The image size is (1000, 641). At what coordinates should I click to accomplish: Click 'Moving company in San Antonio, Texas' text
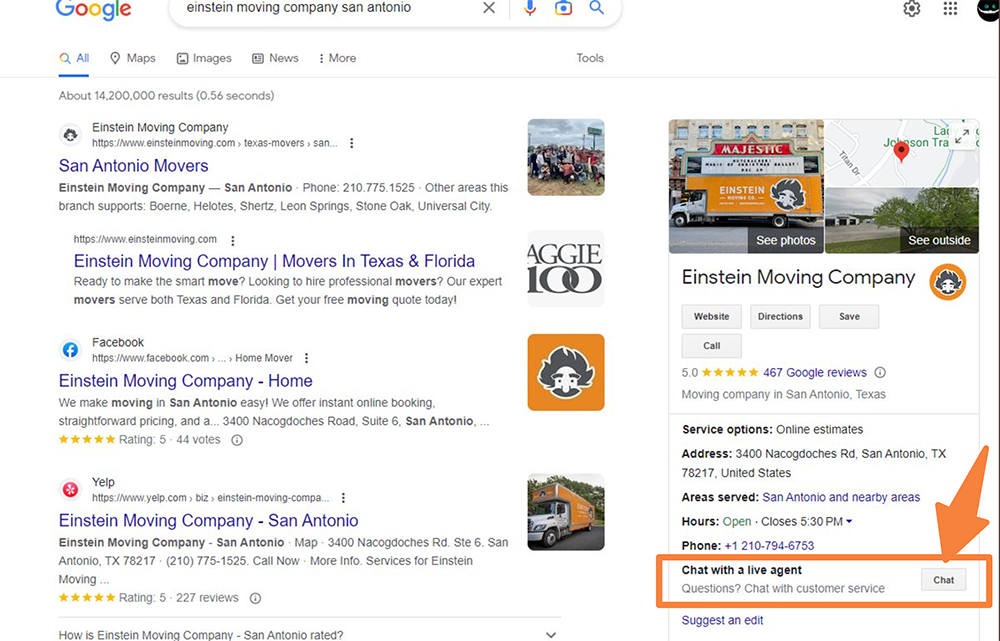click(783, 394)
